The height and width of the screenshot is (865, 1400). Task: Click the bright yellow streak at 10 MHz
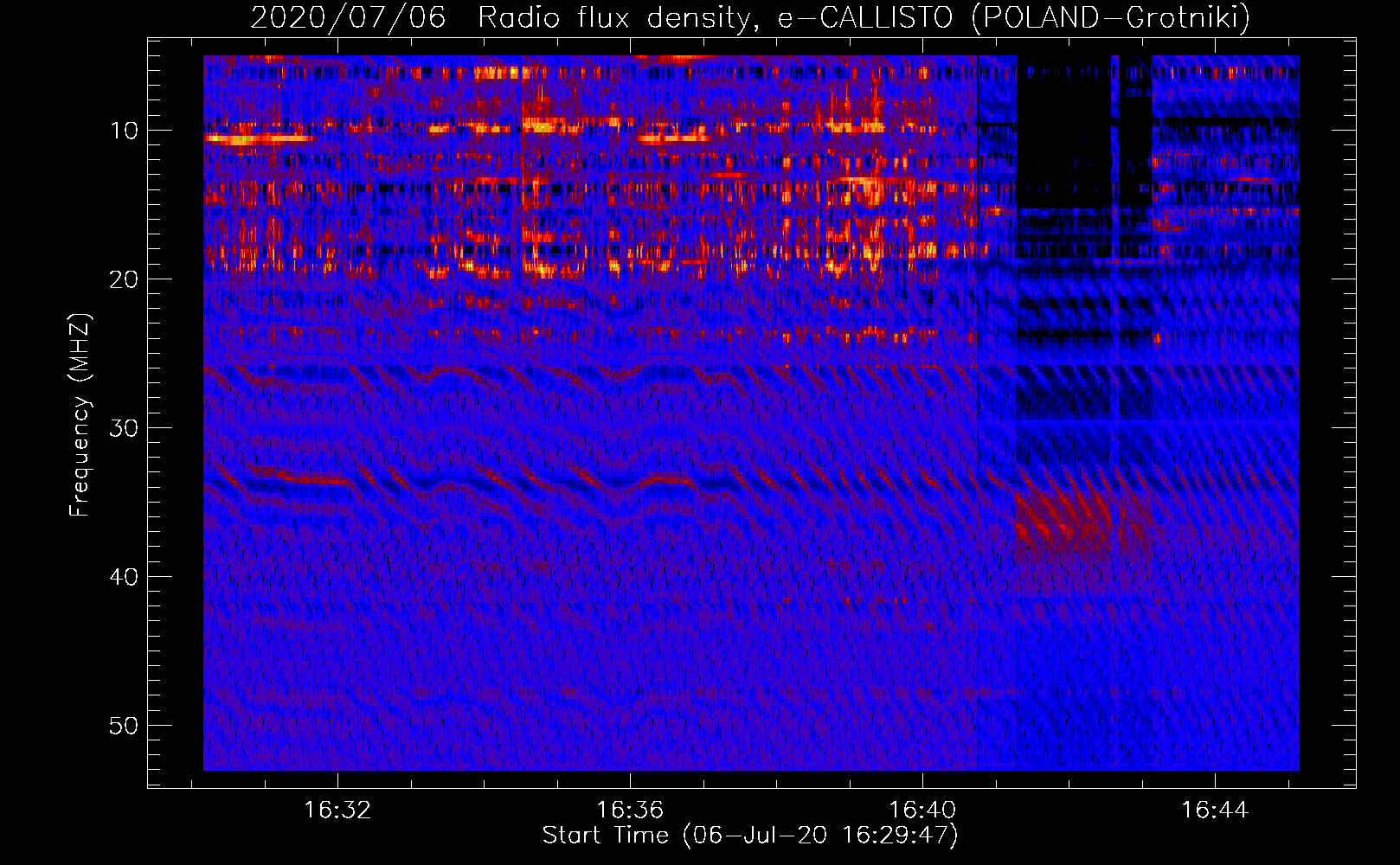(x=258, y=138)
